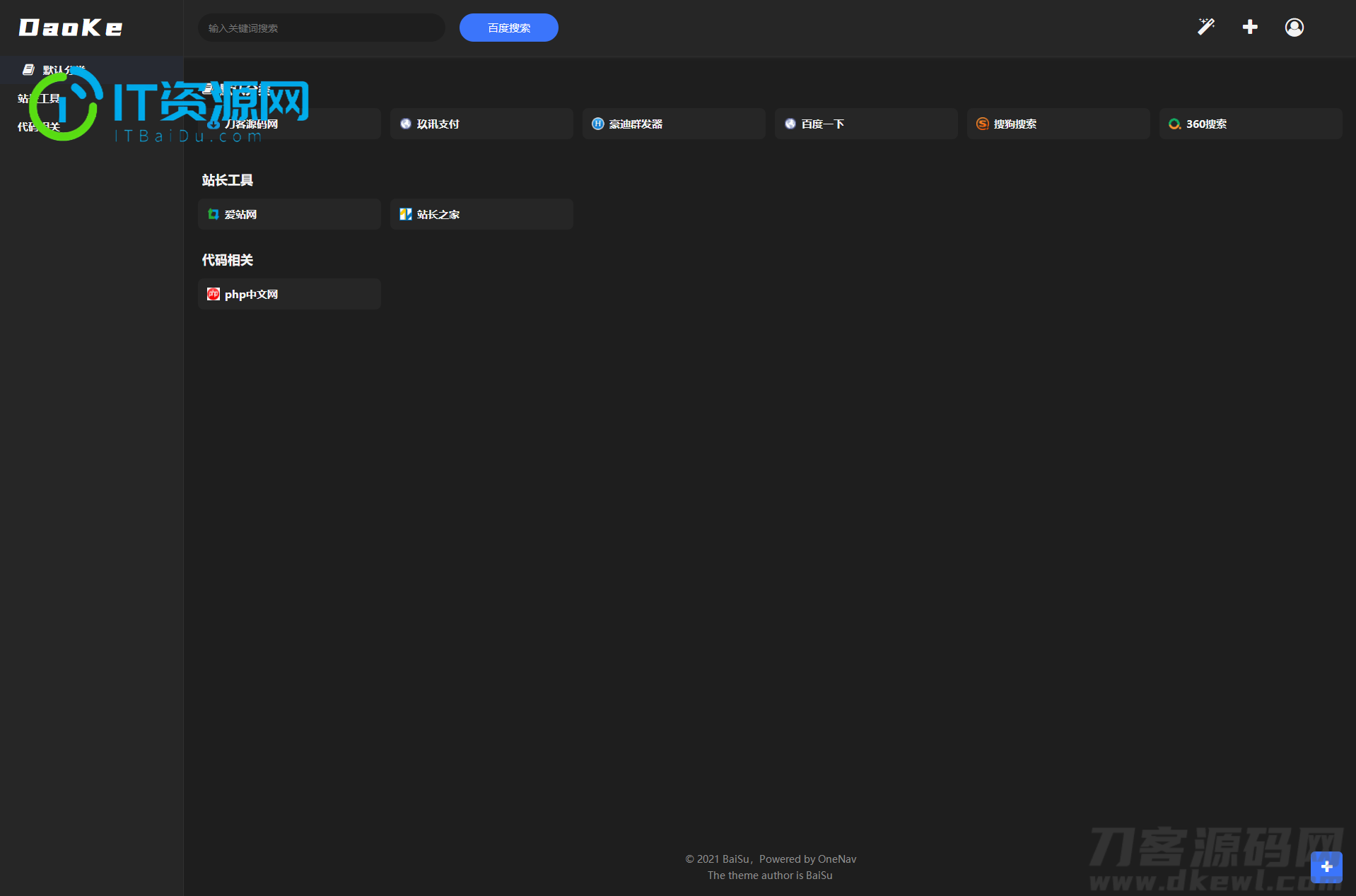Click the 站长工具 section heading

click(x=228, y=180)
